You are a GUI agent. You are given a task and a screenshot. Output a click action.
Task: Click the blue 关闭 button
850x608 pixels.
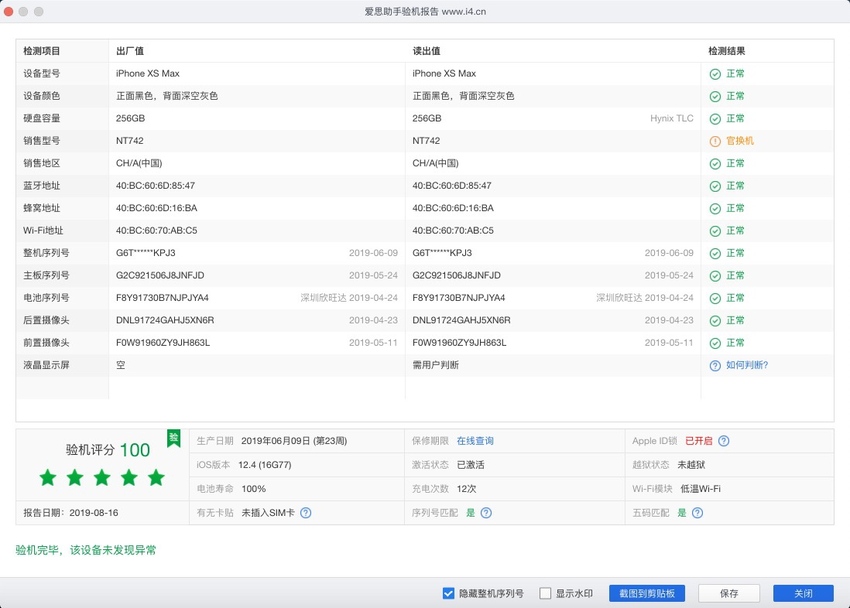coord(803,593)
